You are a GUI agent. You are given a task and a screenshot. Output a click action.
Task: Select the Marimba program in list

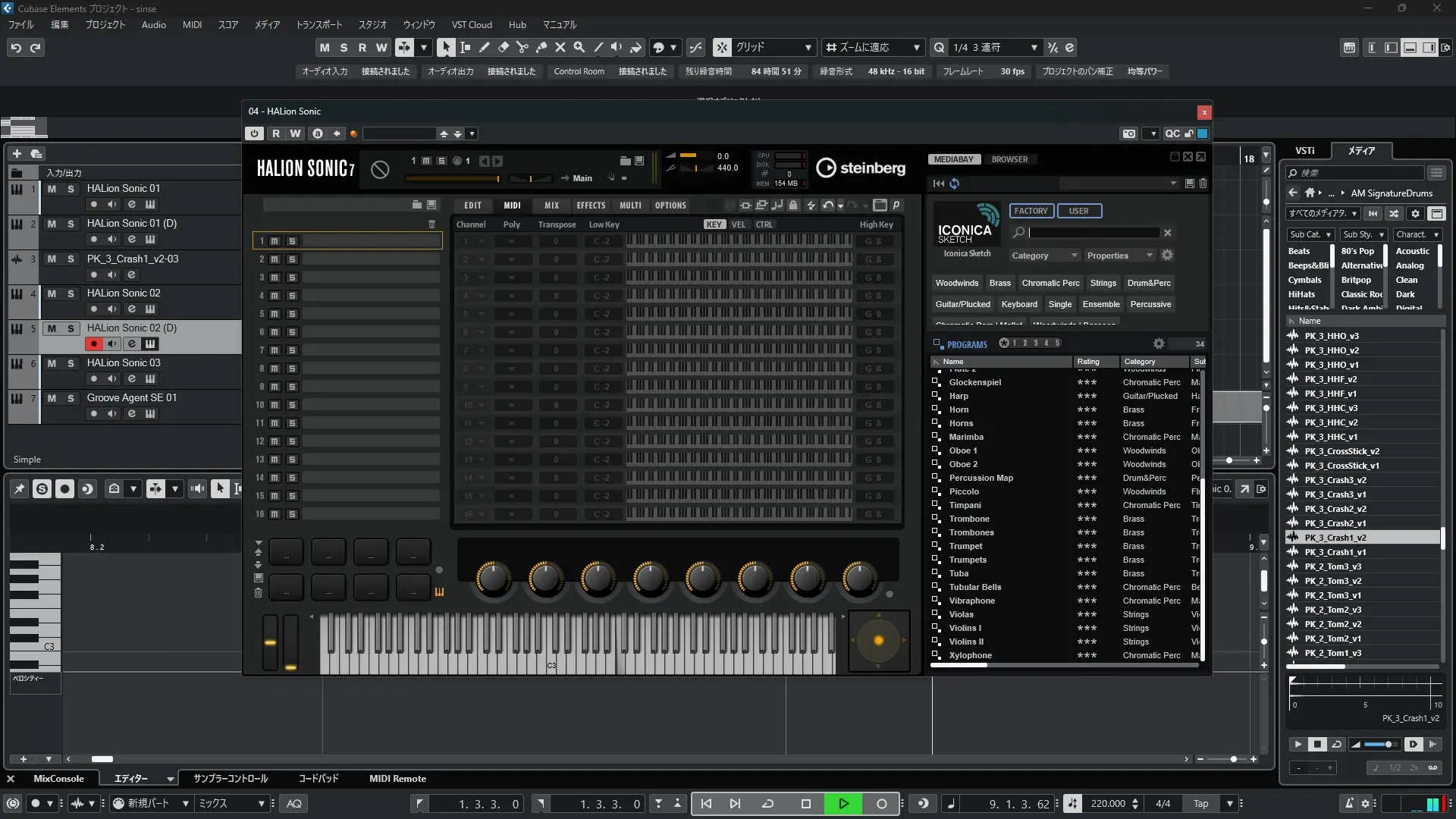tap(966, 438)
